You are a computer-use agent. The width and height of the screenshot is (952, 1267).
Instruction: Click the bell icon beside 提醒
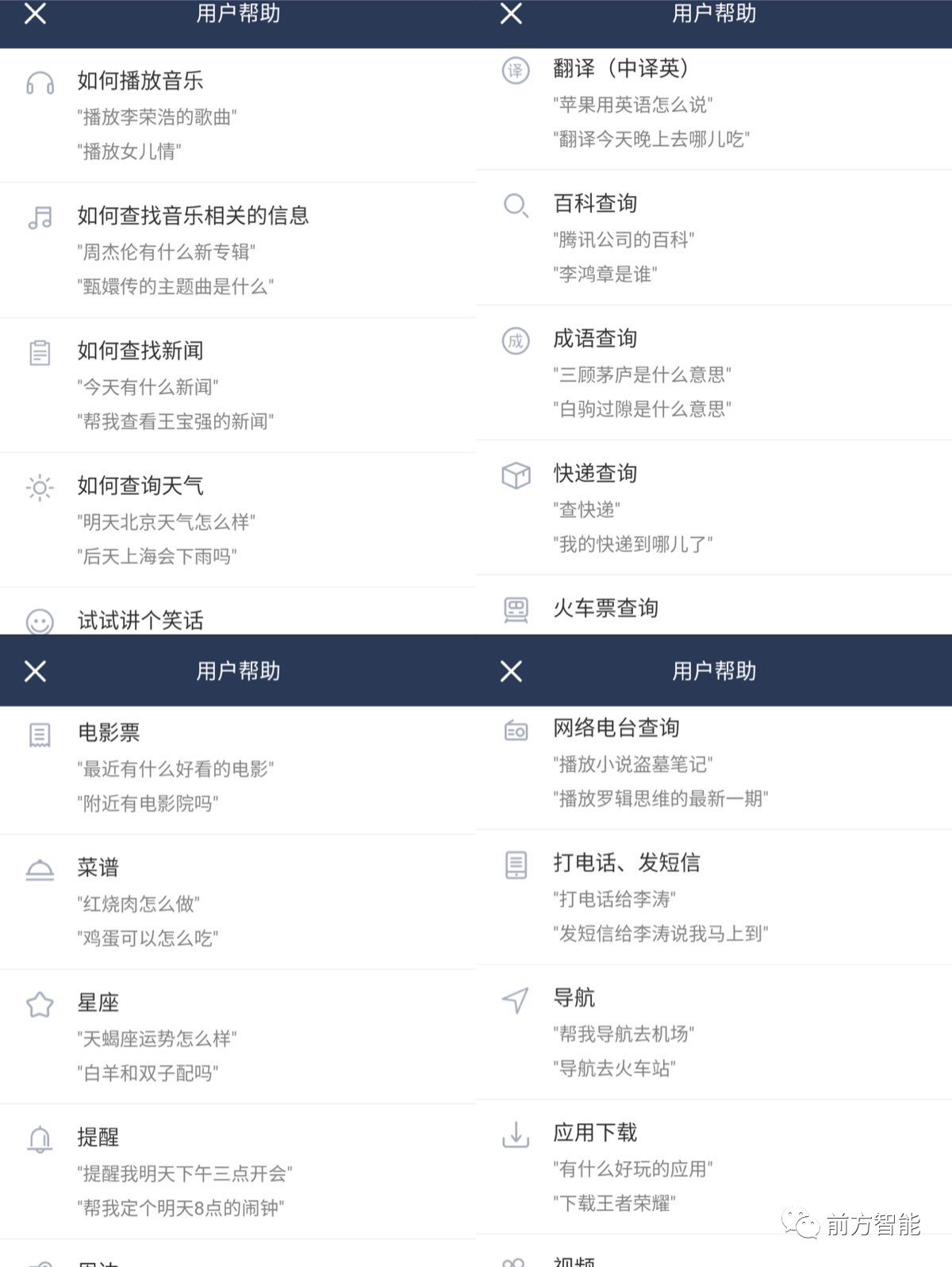point(40,1139)
